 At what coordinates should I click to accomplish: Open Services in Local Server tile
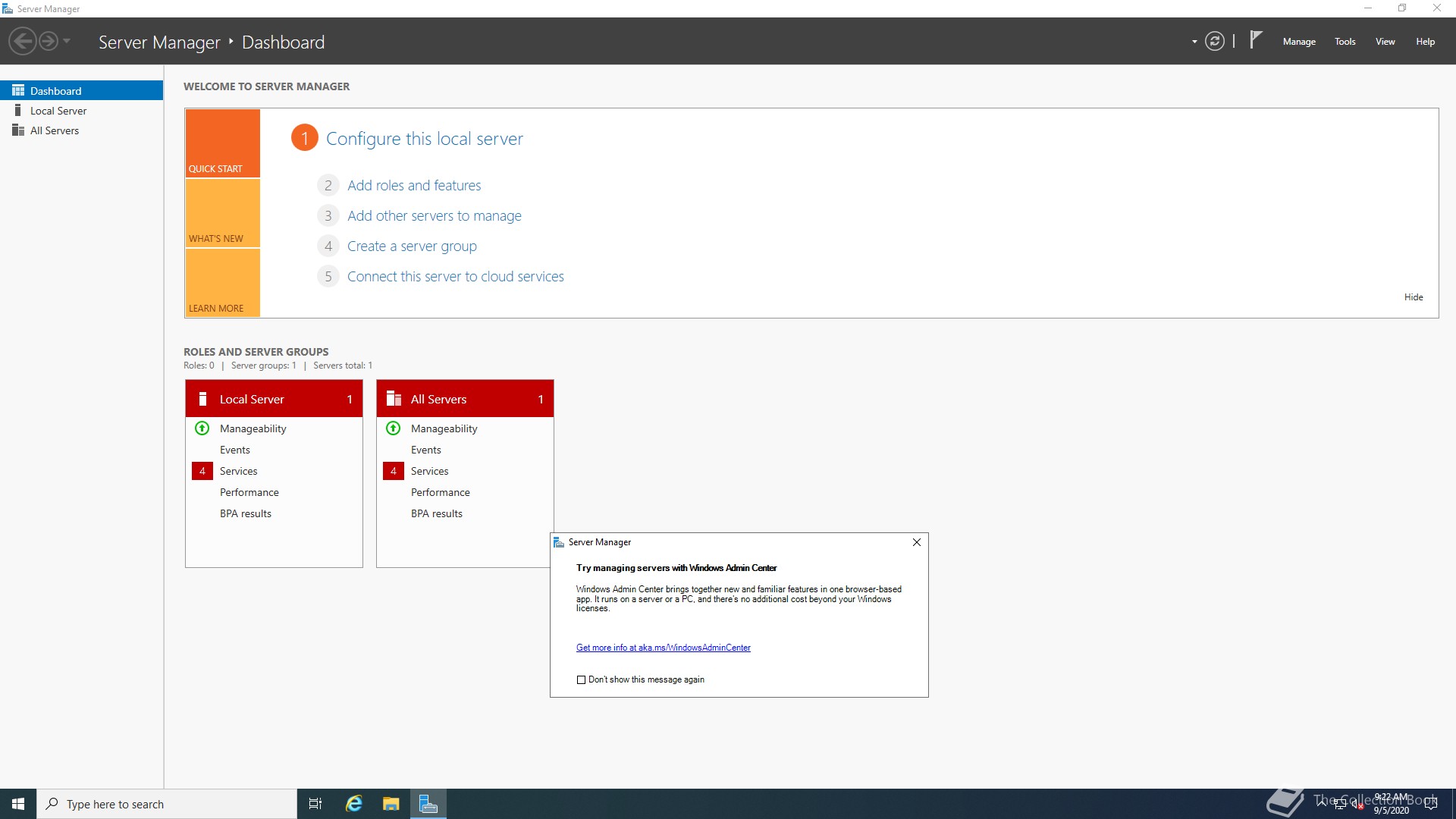click(239, 471)
